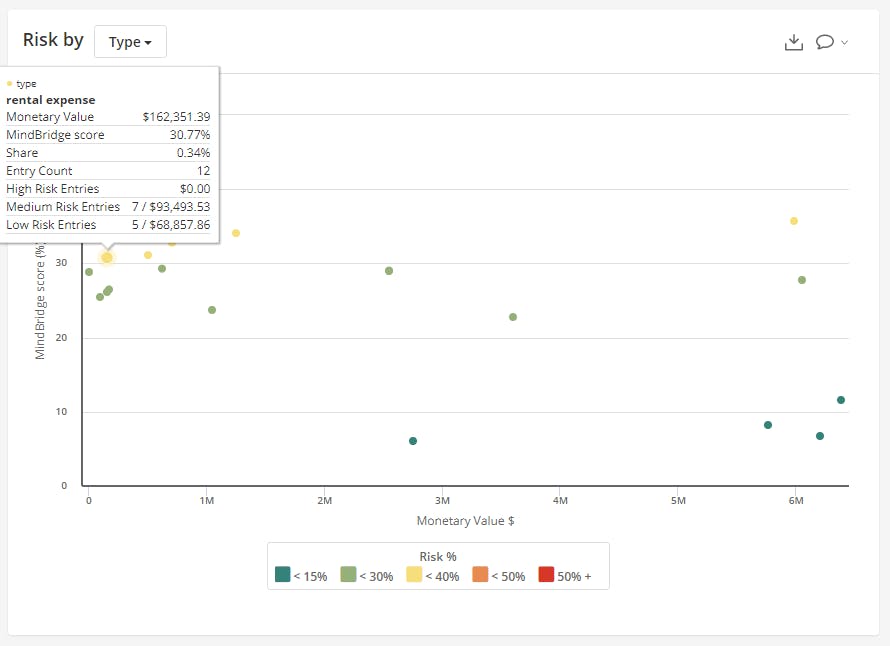Click the download chart icon
The width and height of the screenshot is (890, 646).
pos(794,42)
